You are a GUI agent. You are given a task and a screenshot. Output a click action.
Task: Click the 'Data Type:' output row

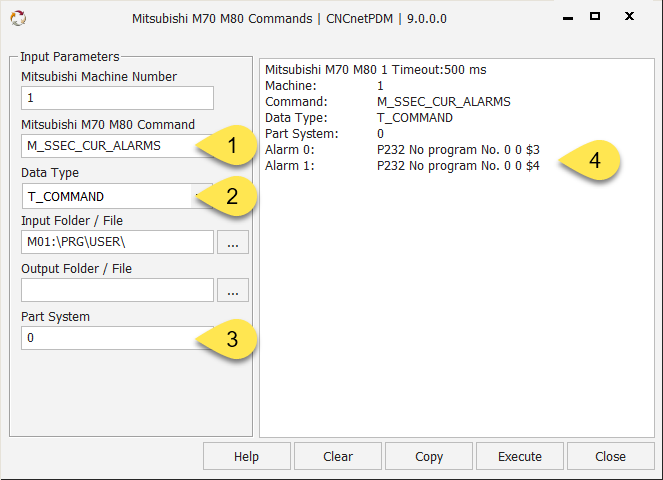[x=359, y=118]
